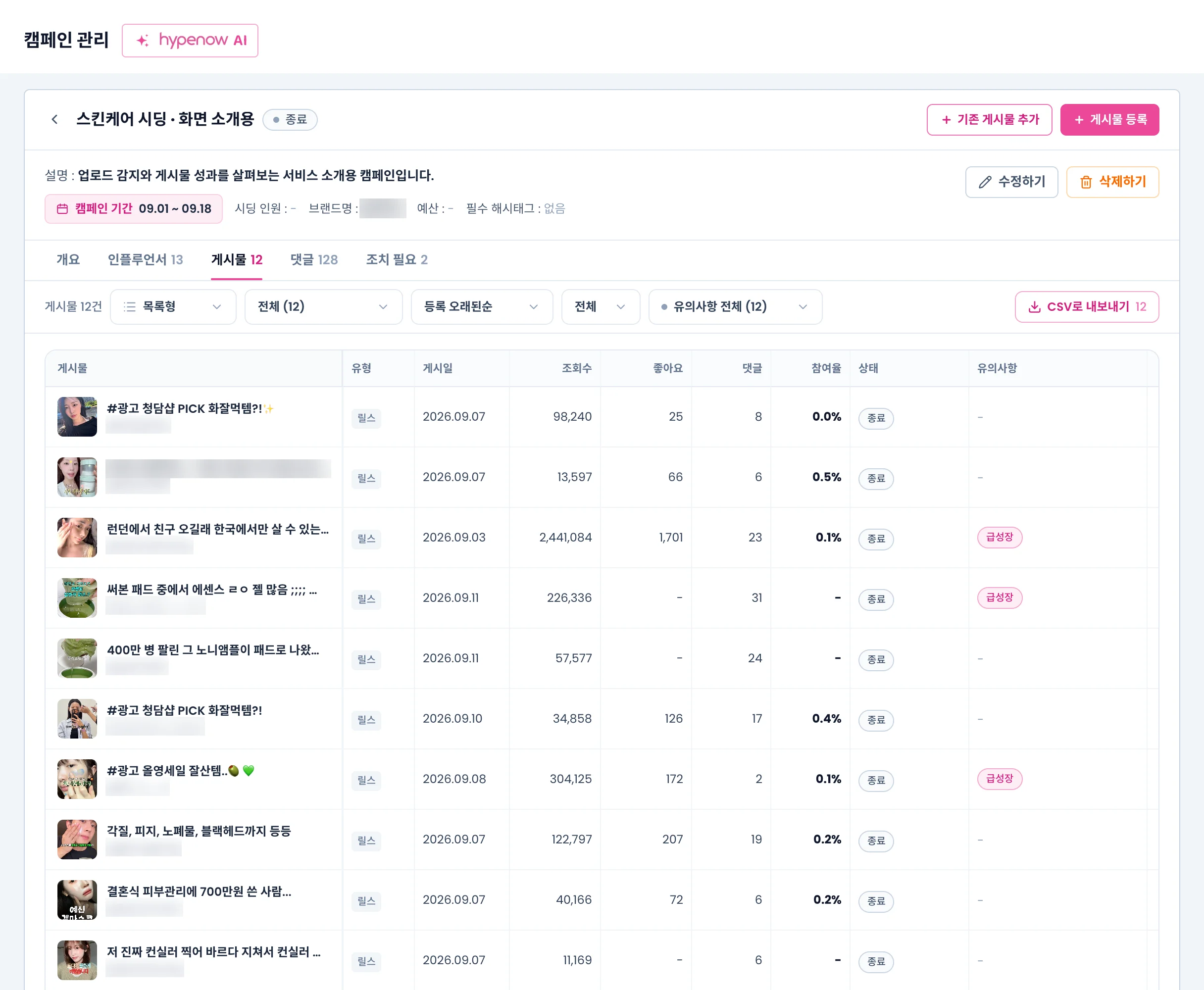Open the narrow 전체 dropdown
Viewport: 1204px width, 990px height.
[600, 307]
